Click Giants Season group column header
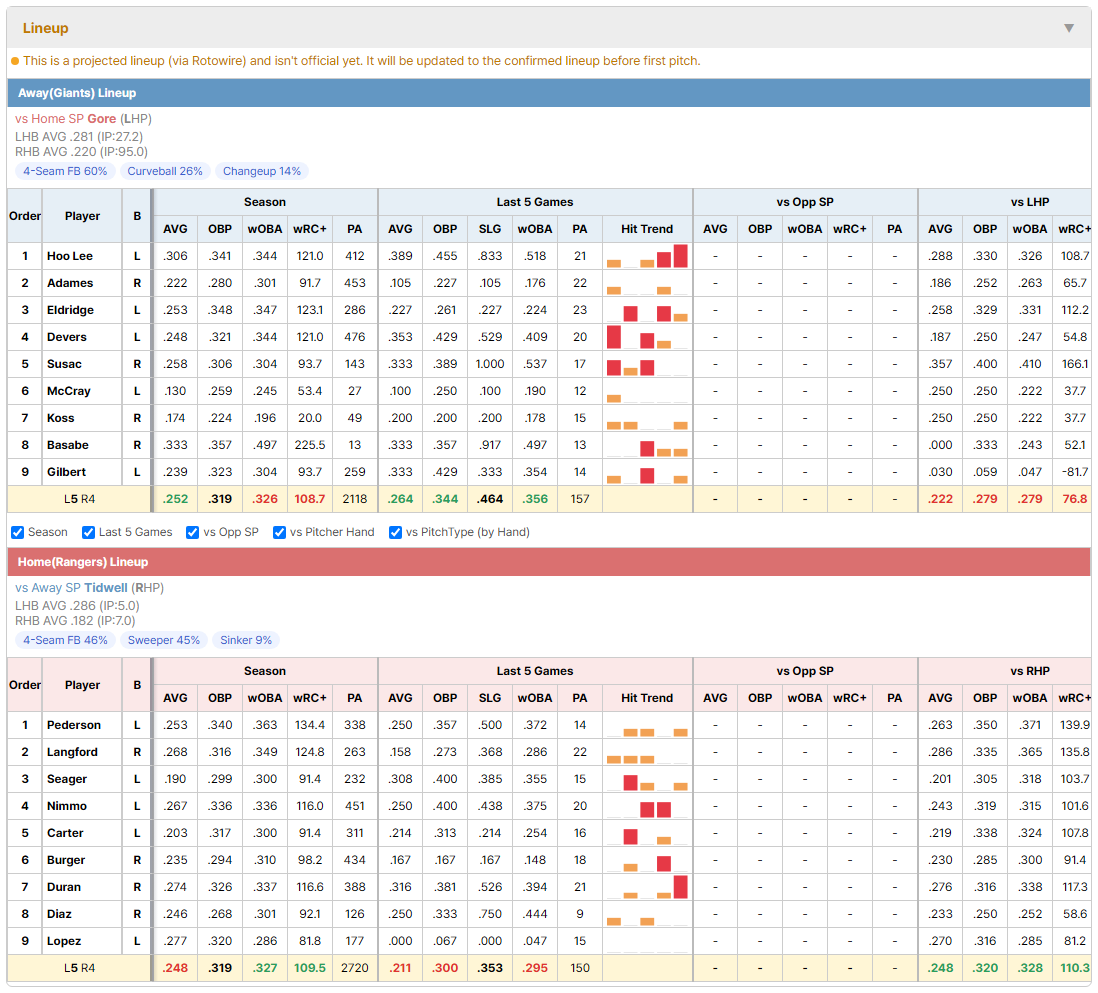Image resolution: width=1098 pixels, height=993 pixels. tap(265, 202)
